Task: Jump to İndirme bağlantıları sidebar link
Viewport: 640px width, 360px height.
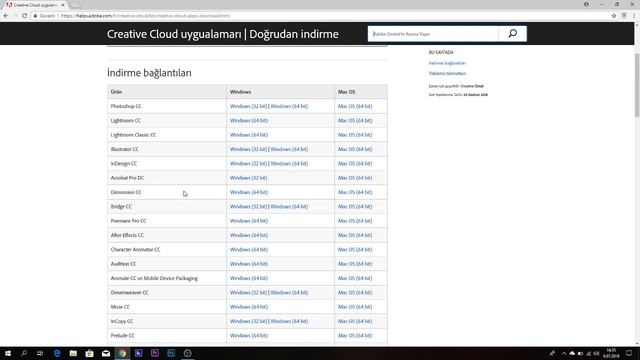Action: pos(447,63)
